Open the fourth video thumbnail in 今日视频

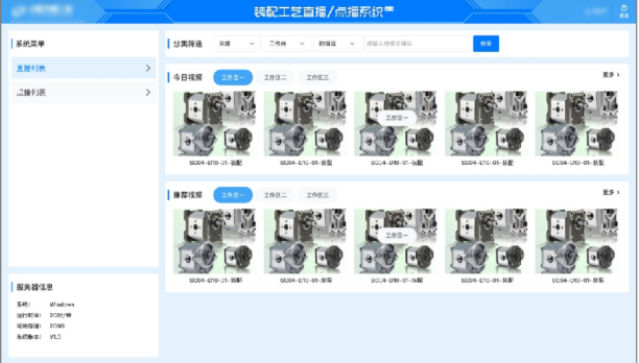[x=486, y=123]
